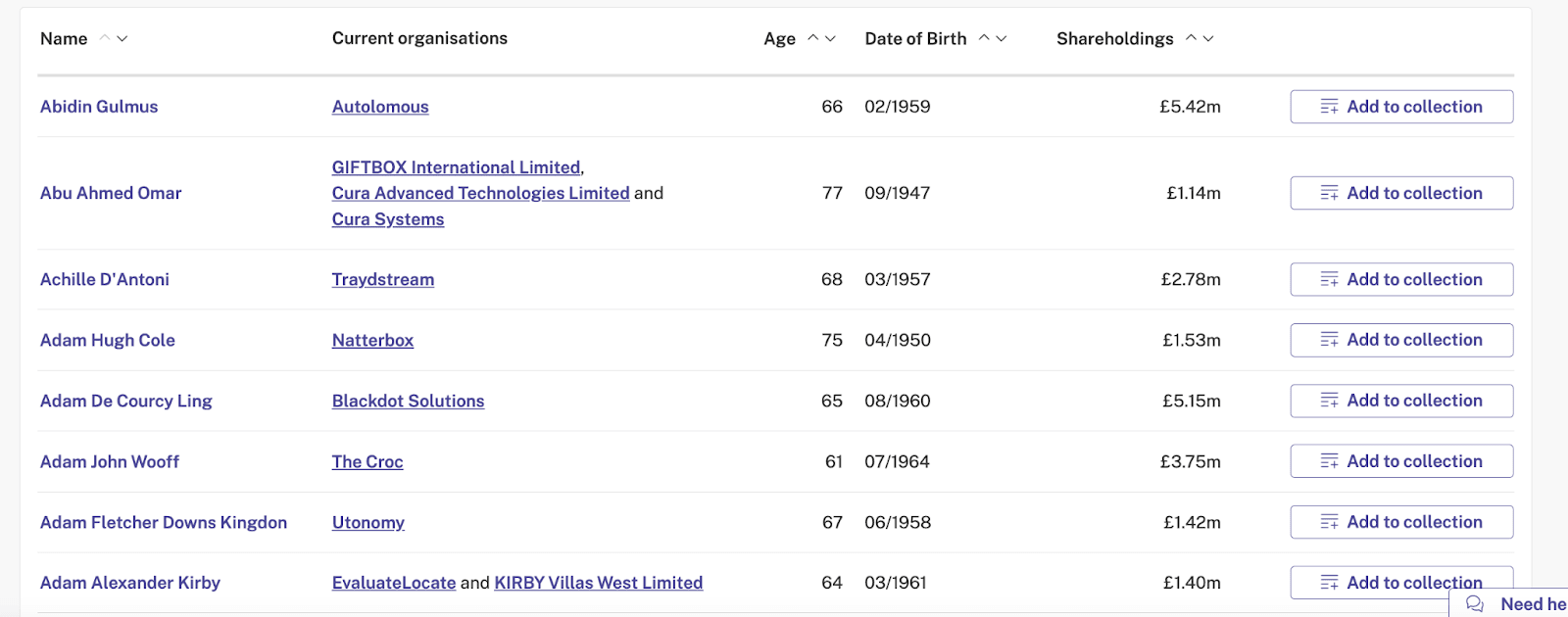Open The Croc organisation link
1568x617 pixels.
coord(367,461)
